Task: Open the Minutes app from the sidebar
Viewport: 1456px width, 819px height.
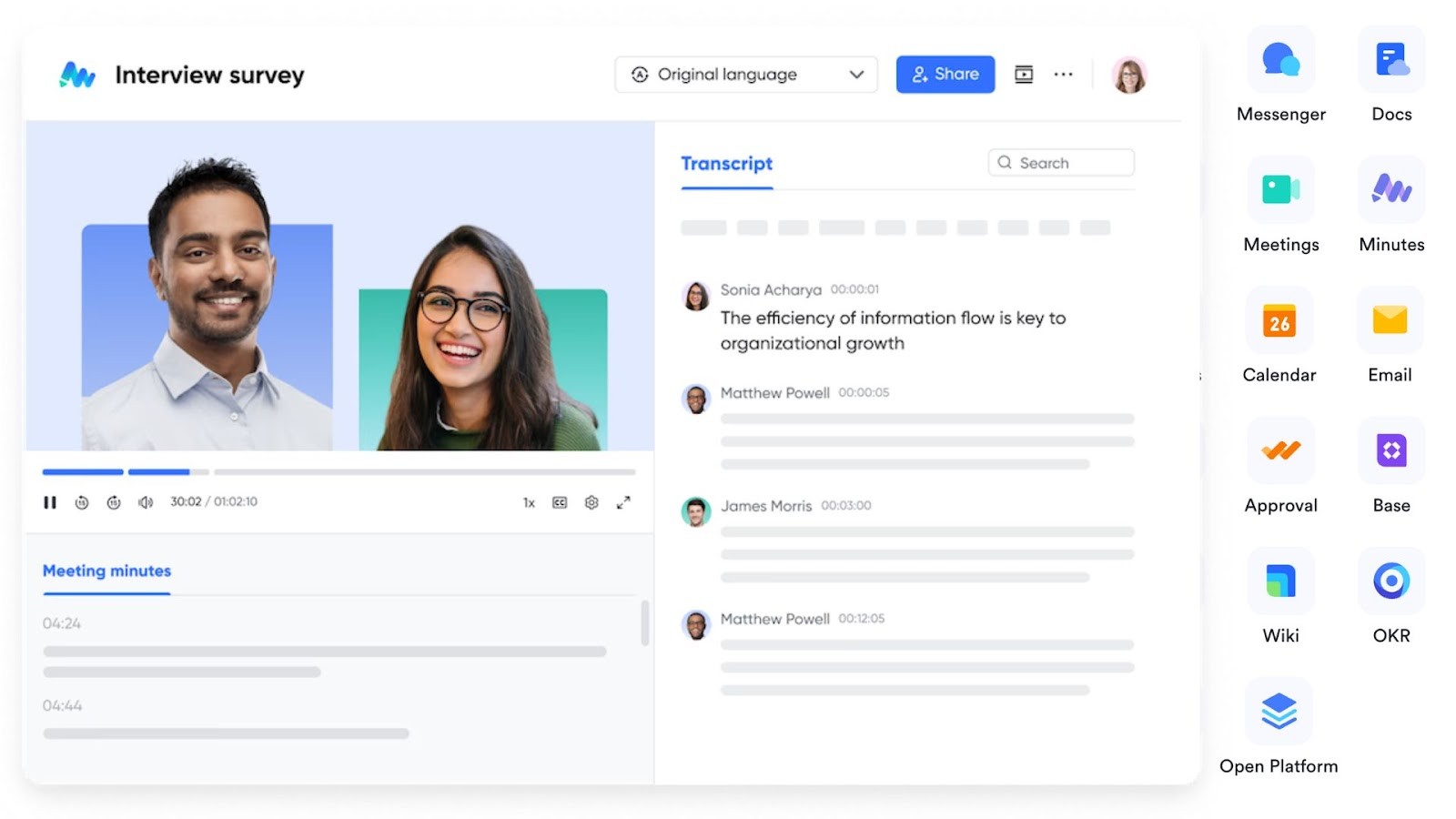Action: pos(1390,188)
